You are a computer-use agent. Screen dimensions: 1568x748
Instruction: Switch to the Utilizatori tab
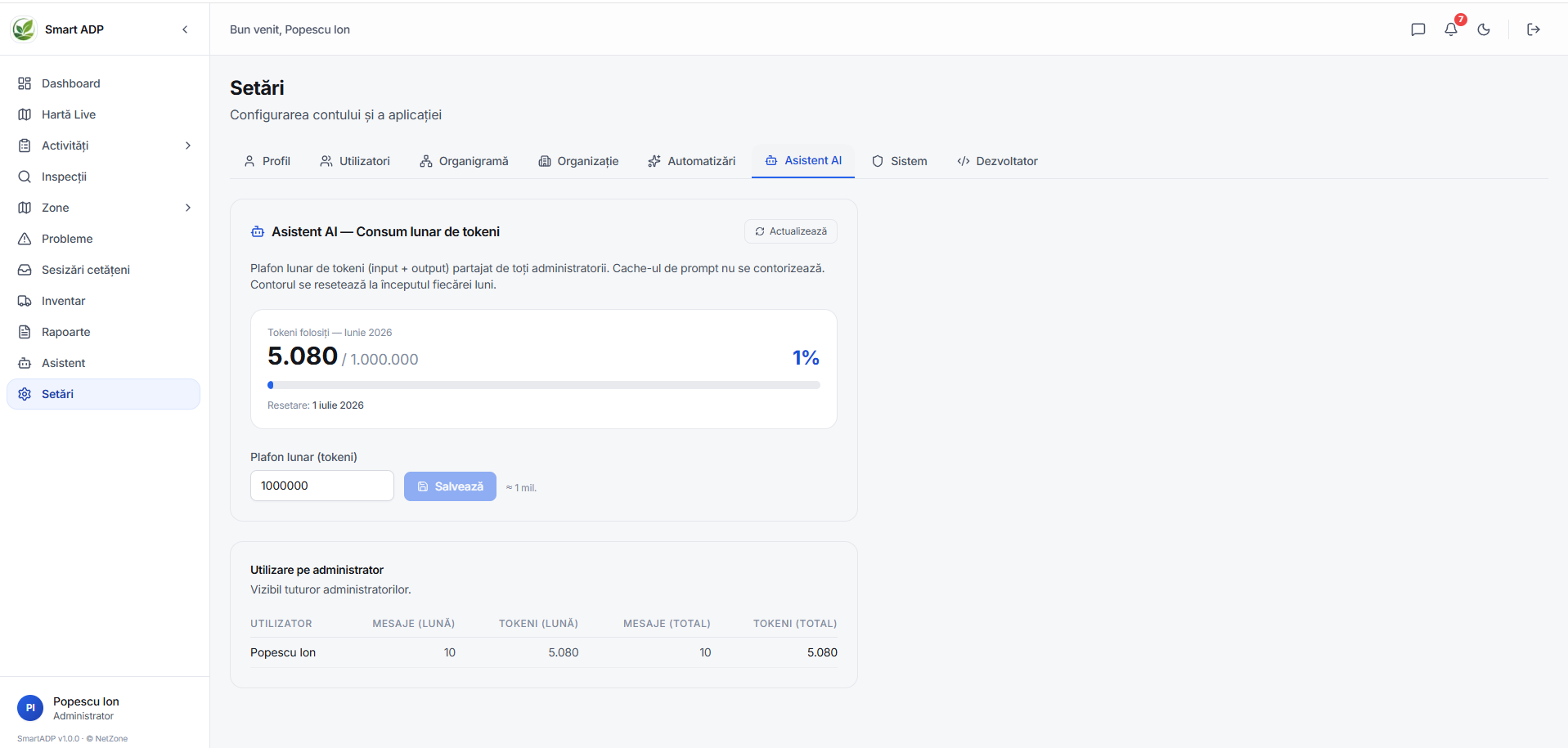point(355,161)
